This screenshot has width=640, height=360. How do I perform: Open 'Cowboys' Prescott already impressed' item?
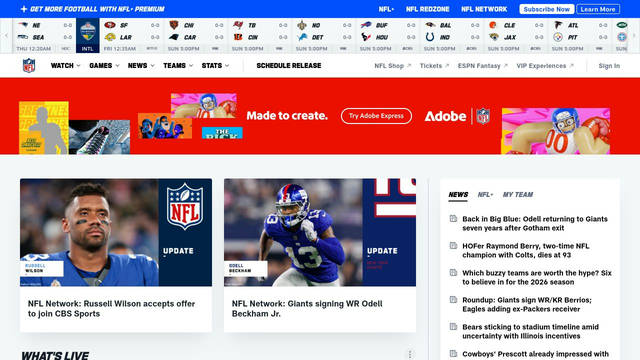pyautogui.click(x=536, y=354)
